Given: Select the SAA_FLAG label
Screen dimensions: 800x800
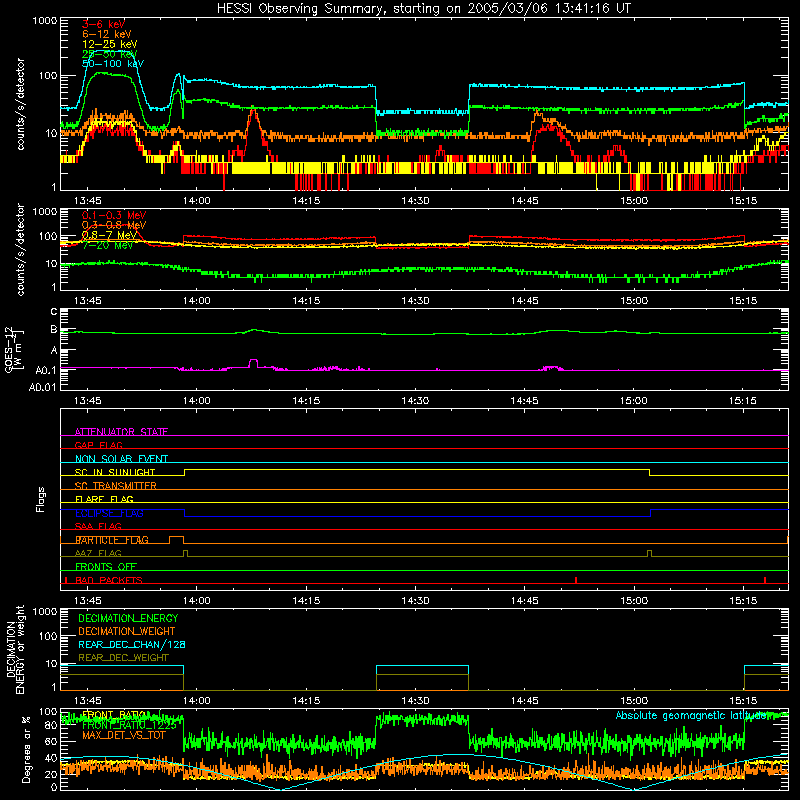Looking at the screenshot, I should pos(98,526).
